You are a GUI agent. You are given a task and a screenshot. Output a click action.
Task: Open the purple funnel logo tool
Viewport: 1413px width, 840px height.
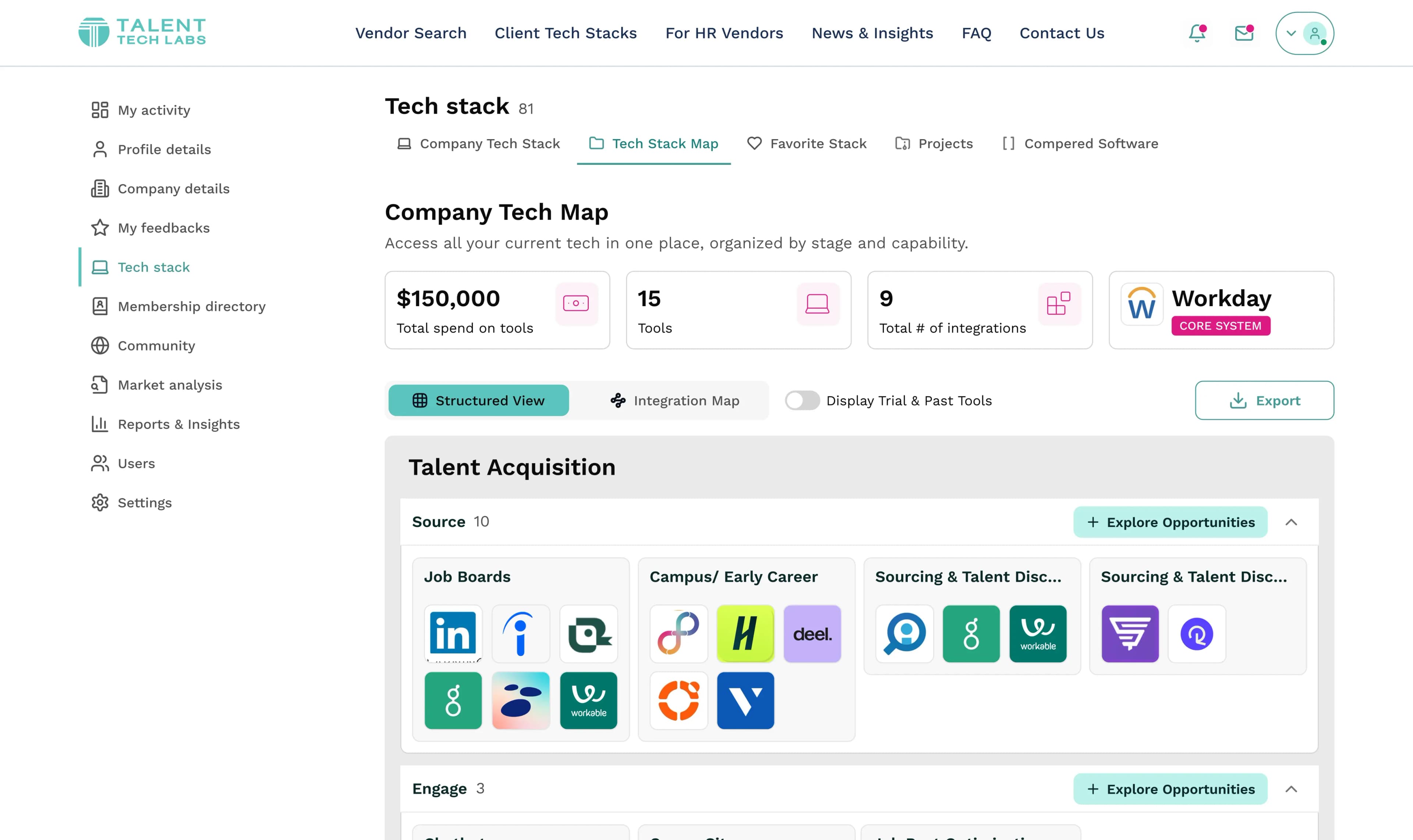point(1130,633)
